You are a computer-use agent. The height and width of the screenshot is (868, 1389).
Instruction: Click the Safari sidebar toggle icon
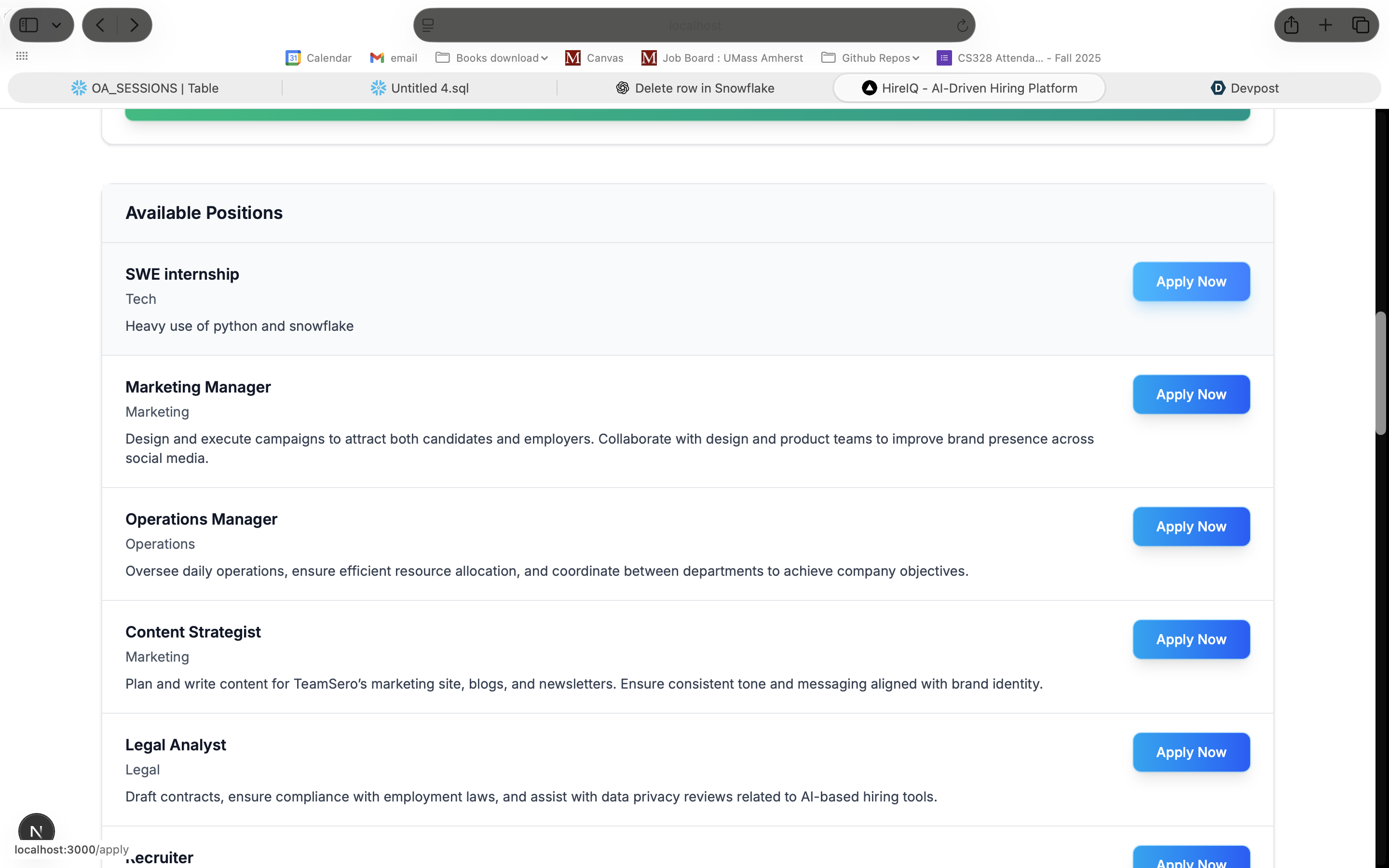pyautogui.click(x=29, y=25)
